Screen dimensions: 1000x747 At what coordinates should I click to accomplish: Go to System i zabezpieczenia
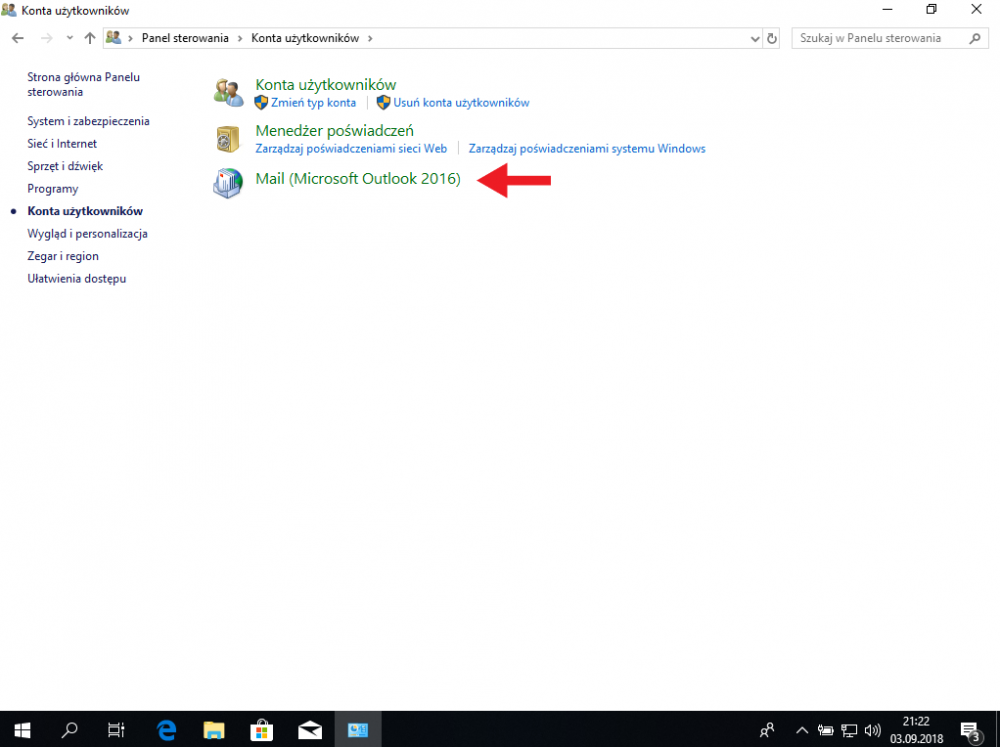88,121
